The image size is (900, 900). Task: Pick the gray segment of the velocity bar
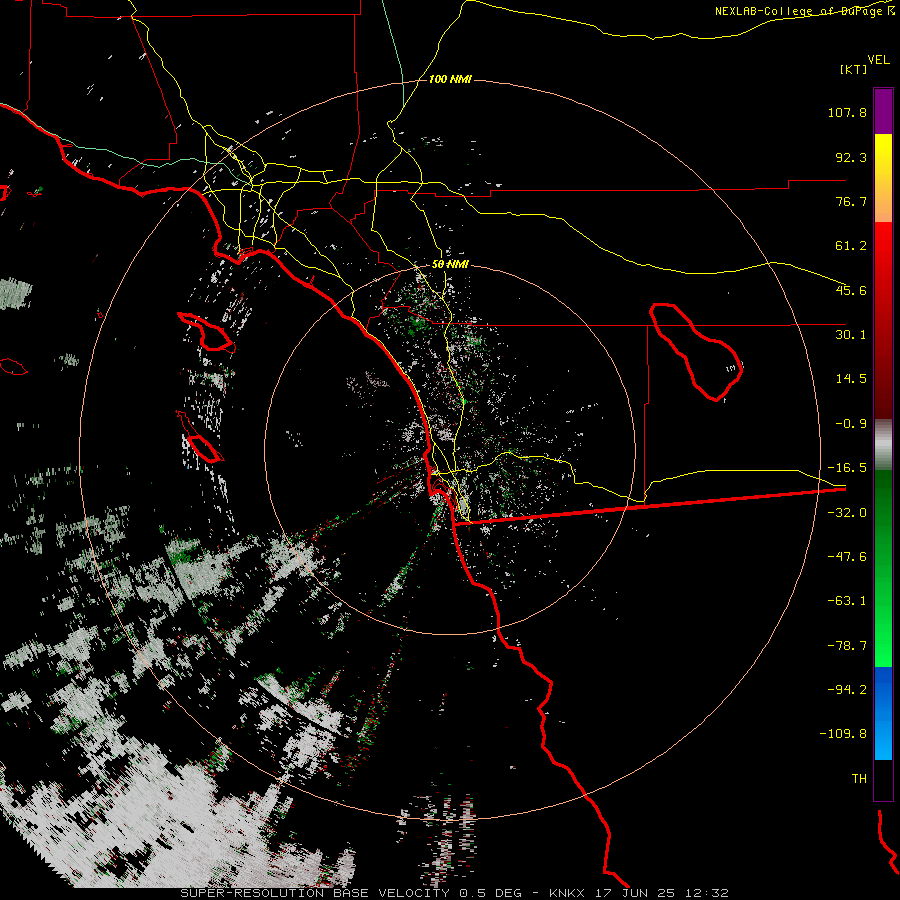tap(883, 445)
